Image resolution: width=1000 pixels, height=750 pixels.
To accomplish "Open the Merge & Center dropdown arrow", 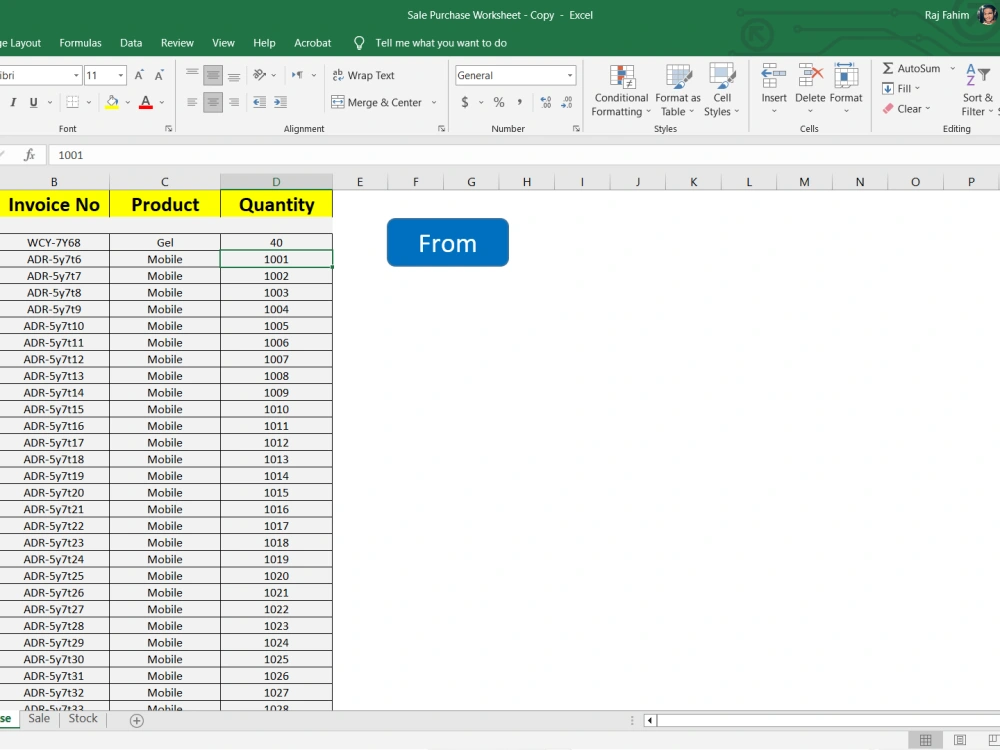I will tap(434, 102).
